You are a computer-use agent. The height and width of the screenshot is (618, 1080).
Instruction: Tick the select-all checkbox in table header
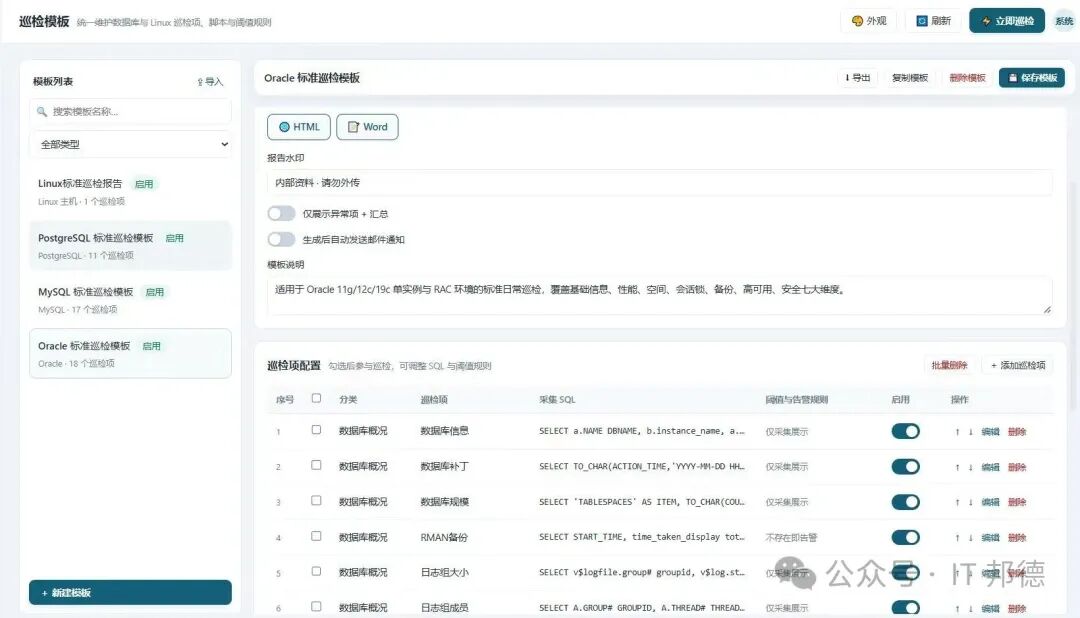(x=316, y=398)
